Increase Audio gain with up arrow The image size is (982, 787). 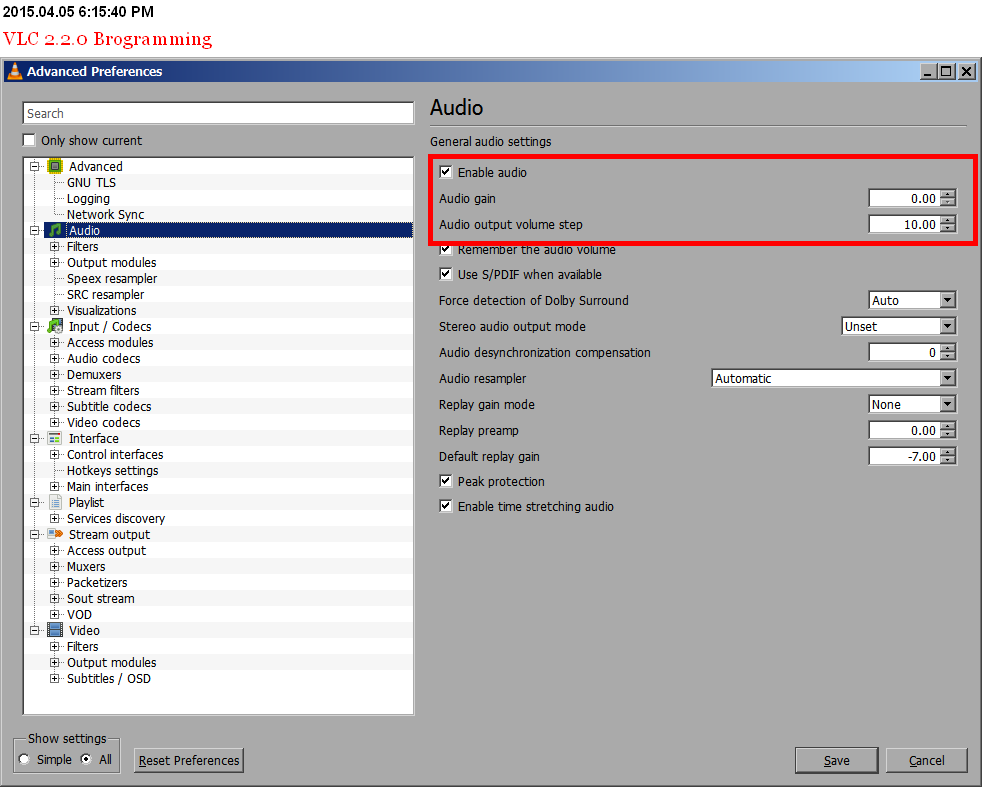click(x=948, y=193)
